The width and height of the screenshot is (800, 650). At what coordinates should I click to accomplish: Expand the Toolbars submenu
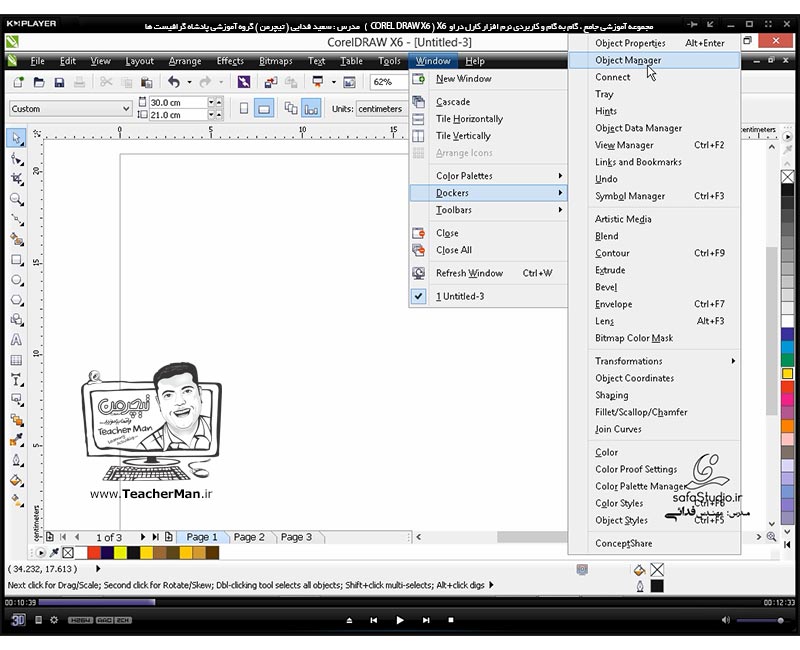pyautogui.click(x=489, y=210)
